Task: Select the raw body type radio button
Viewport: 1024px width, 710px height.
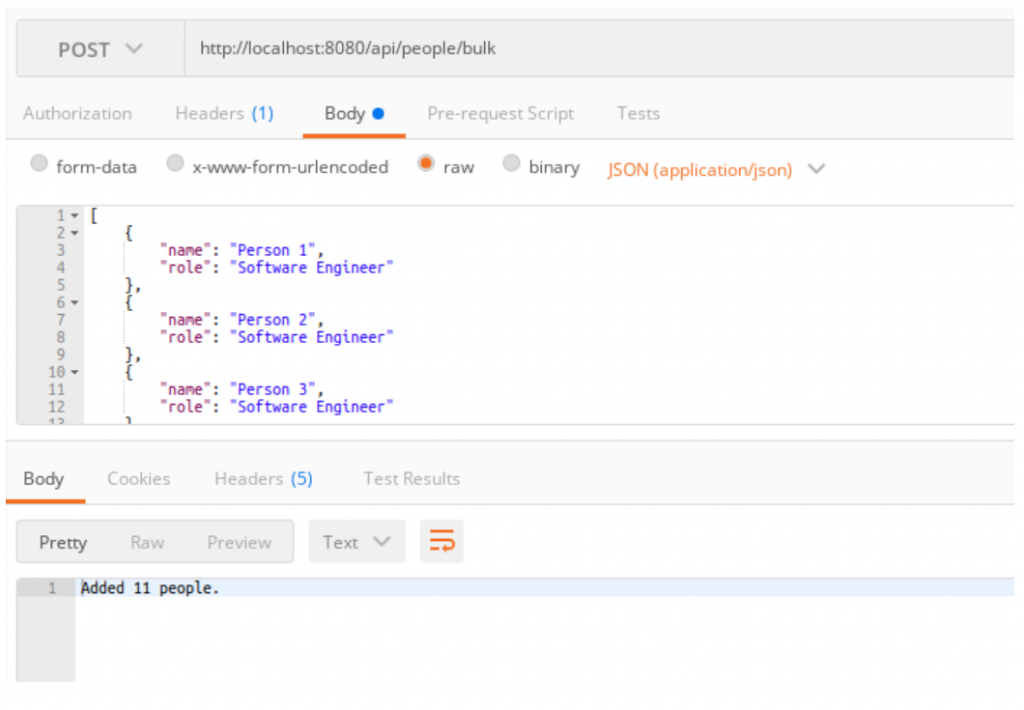Action: click(426, 166)
